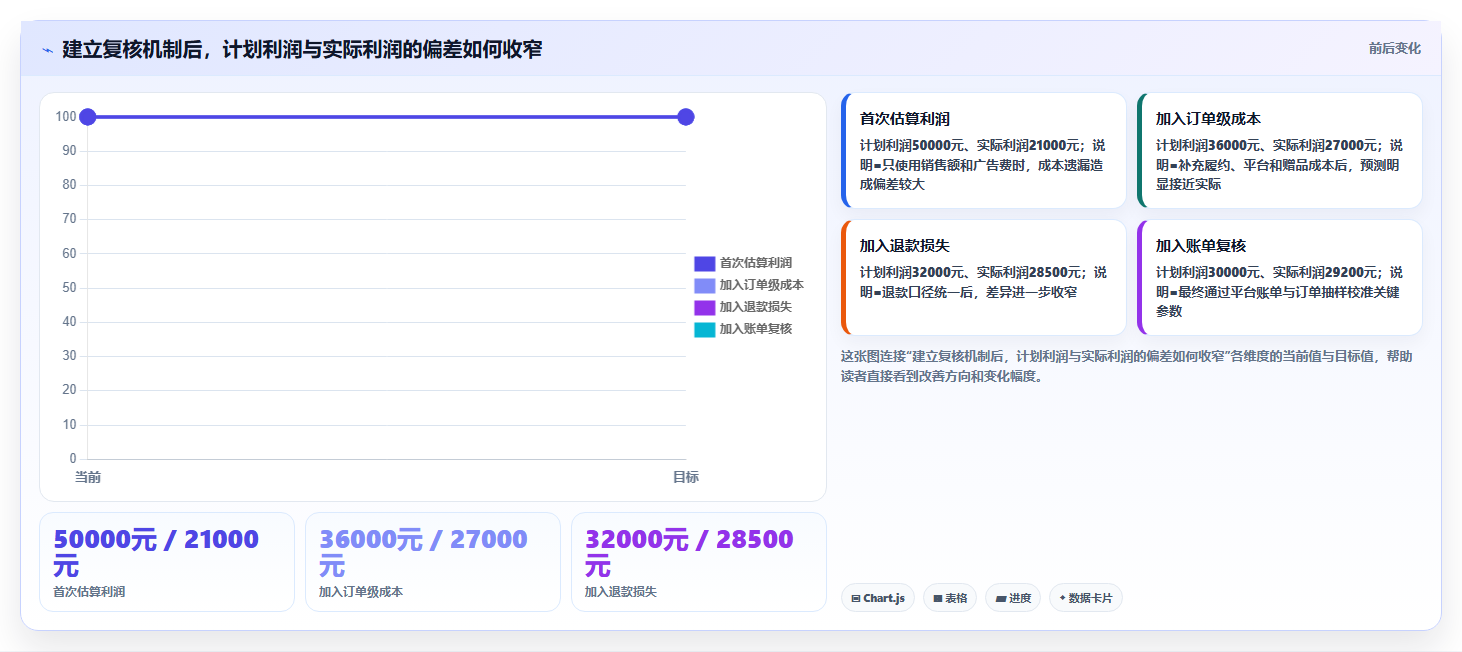Click the 50000元 / 21000元 stat value
Image resolution: width=1462 pixels, height=652 pixels.
pos(156,553)
